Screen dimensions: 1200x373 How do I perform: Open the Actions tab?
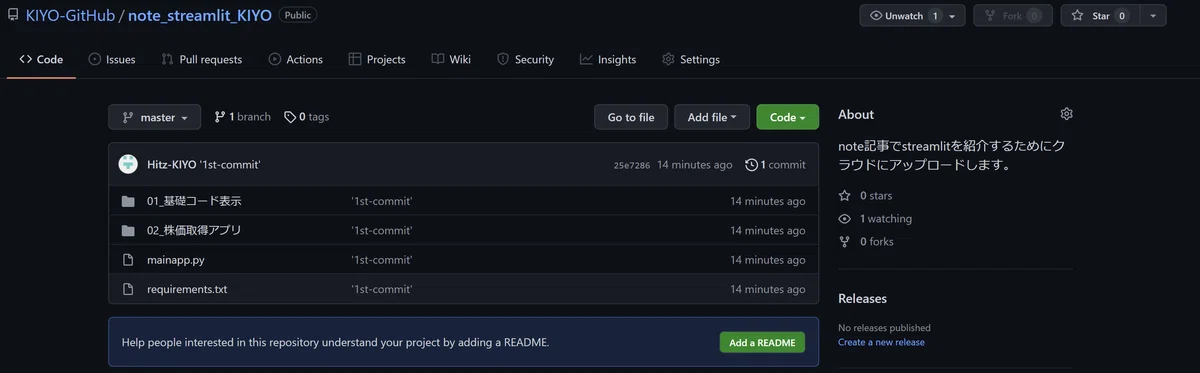296,59
